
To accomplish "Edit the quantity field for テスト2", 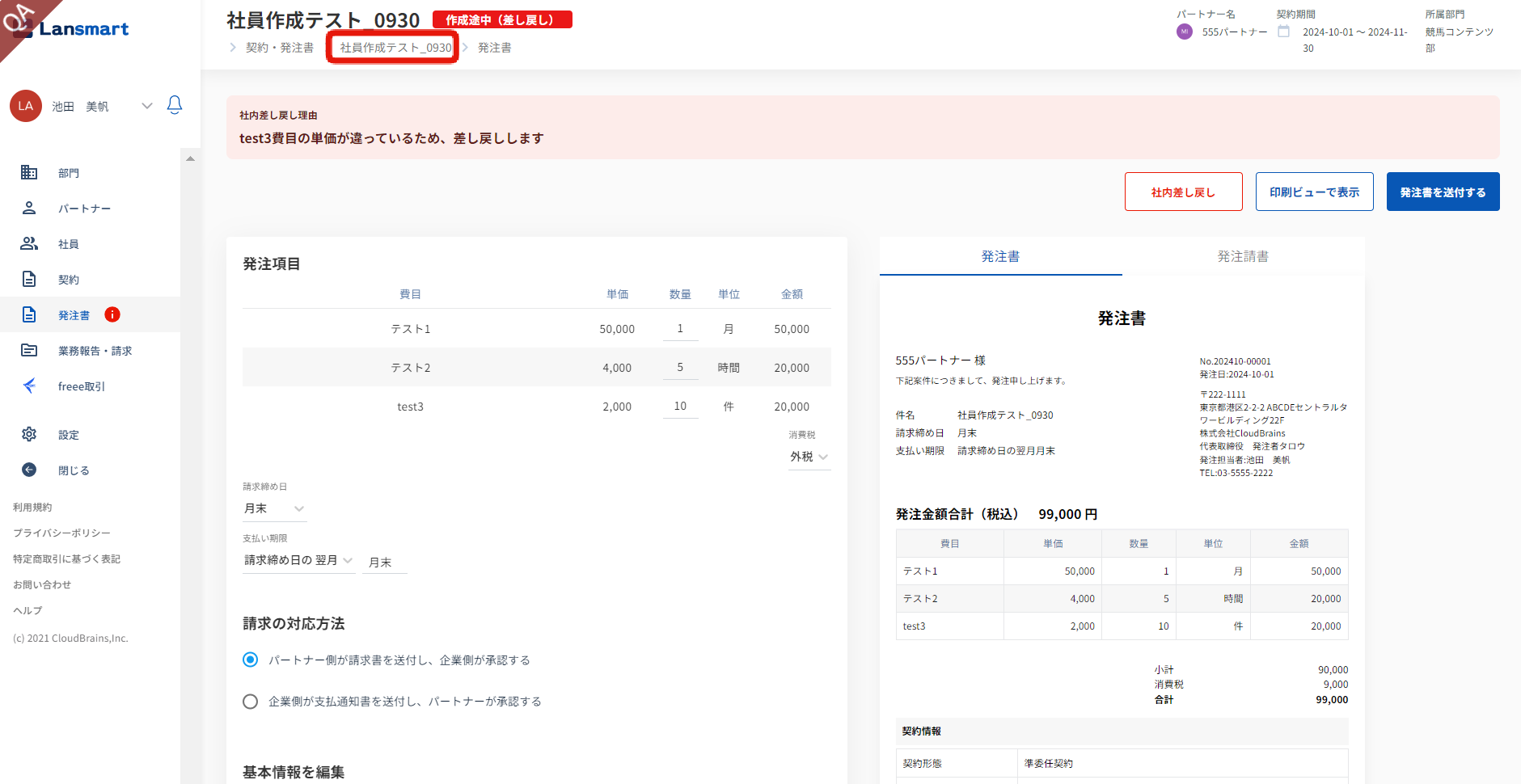I will coord(680,368).
